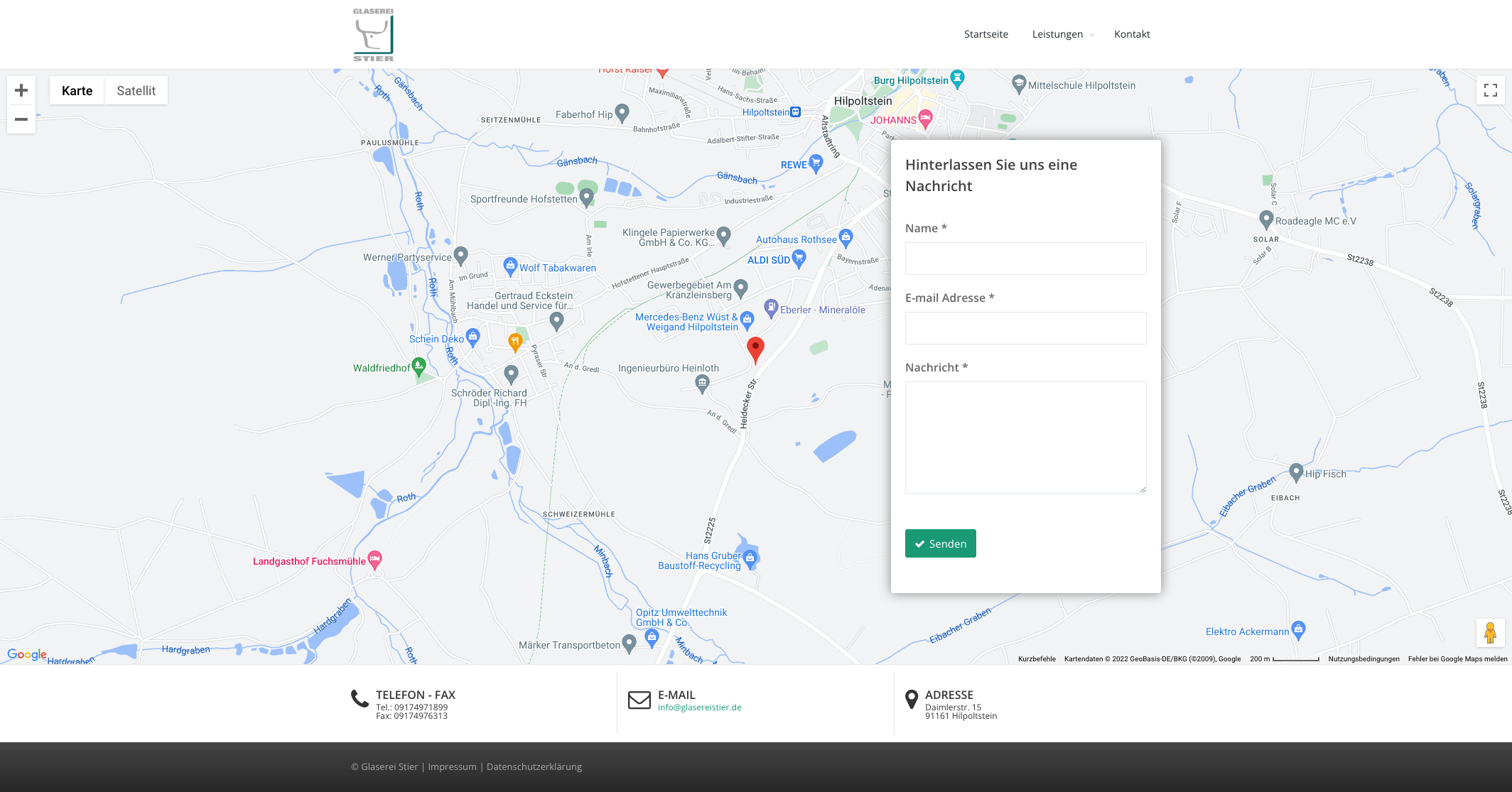Viewport: 1512px width, 792px height.
Task: Open the Roadeagle MC e.V pin
Action: (1265, 219)
